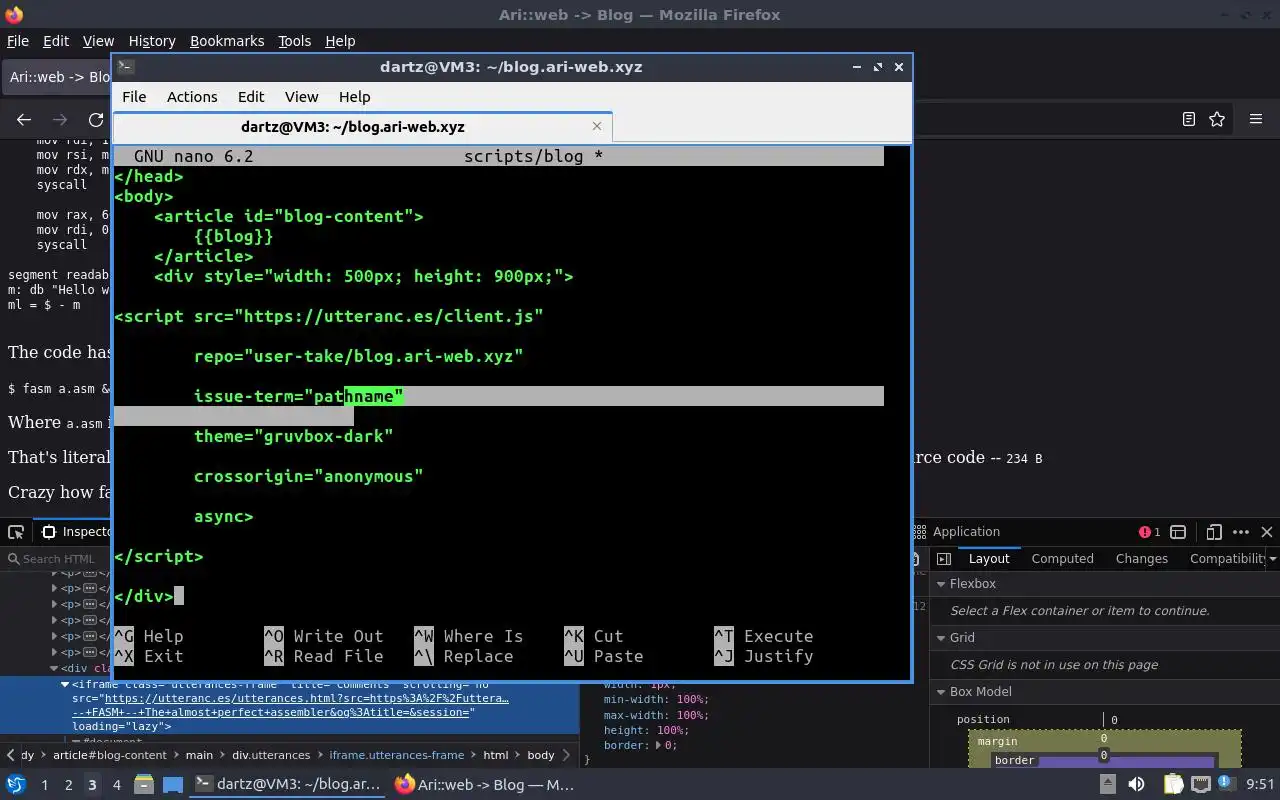Viewport: 1280px width, 800px height.
Task: Select the body breadcrumb
Action: (541, 755)
